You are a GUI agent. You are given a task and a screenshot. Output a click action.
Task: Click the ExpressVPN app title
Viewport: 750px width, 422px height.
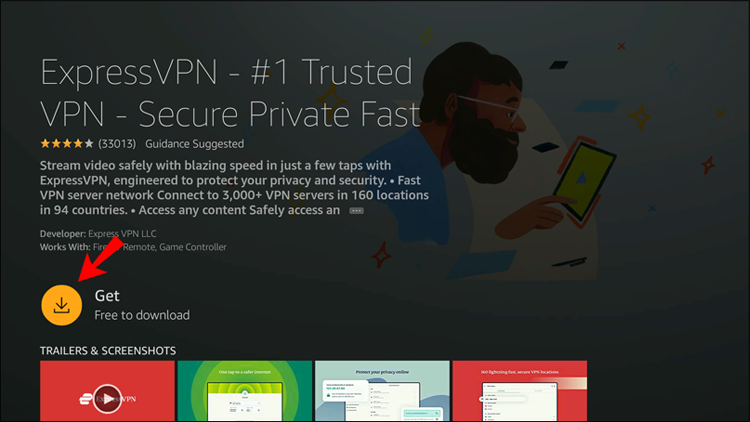(230, 93)
